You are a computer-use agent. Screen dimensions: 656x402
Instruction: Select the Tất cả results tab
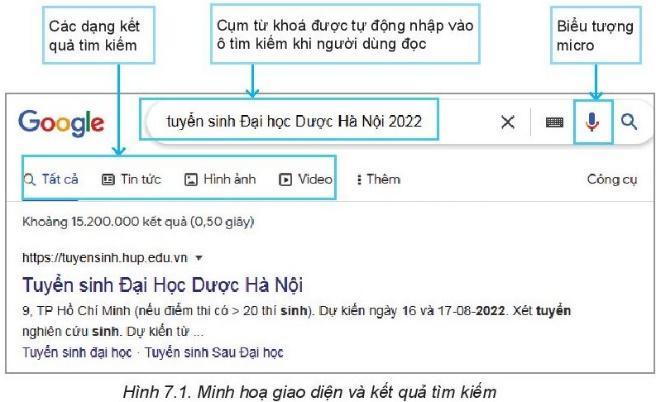coord(51,179)
